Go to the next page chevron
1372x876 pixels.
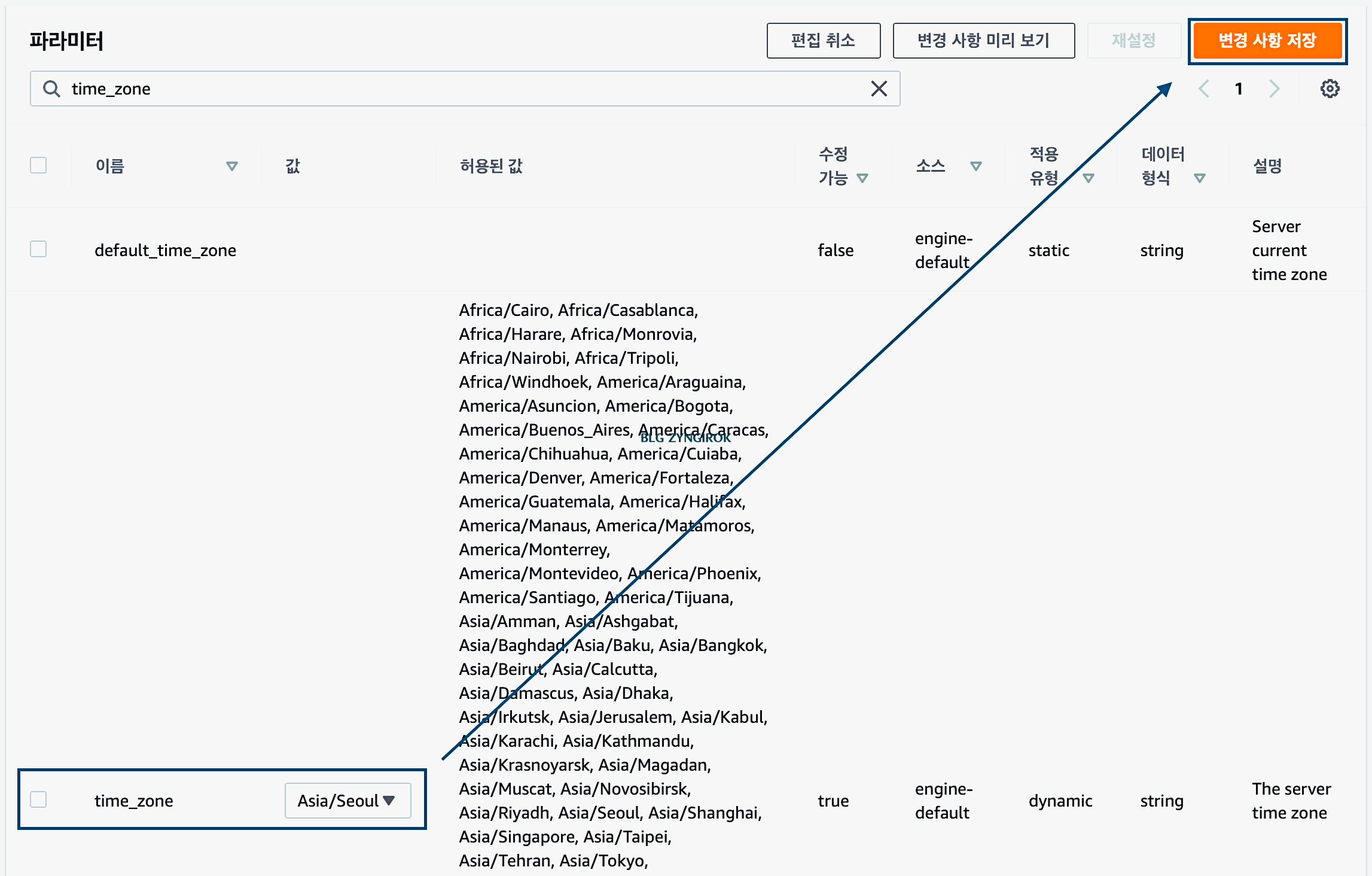point(1275,89)
